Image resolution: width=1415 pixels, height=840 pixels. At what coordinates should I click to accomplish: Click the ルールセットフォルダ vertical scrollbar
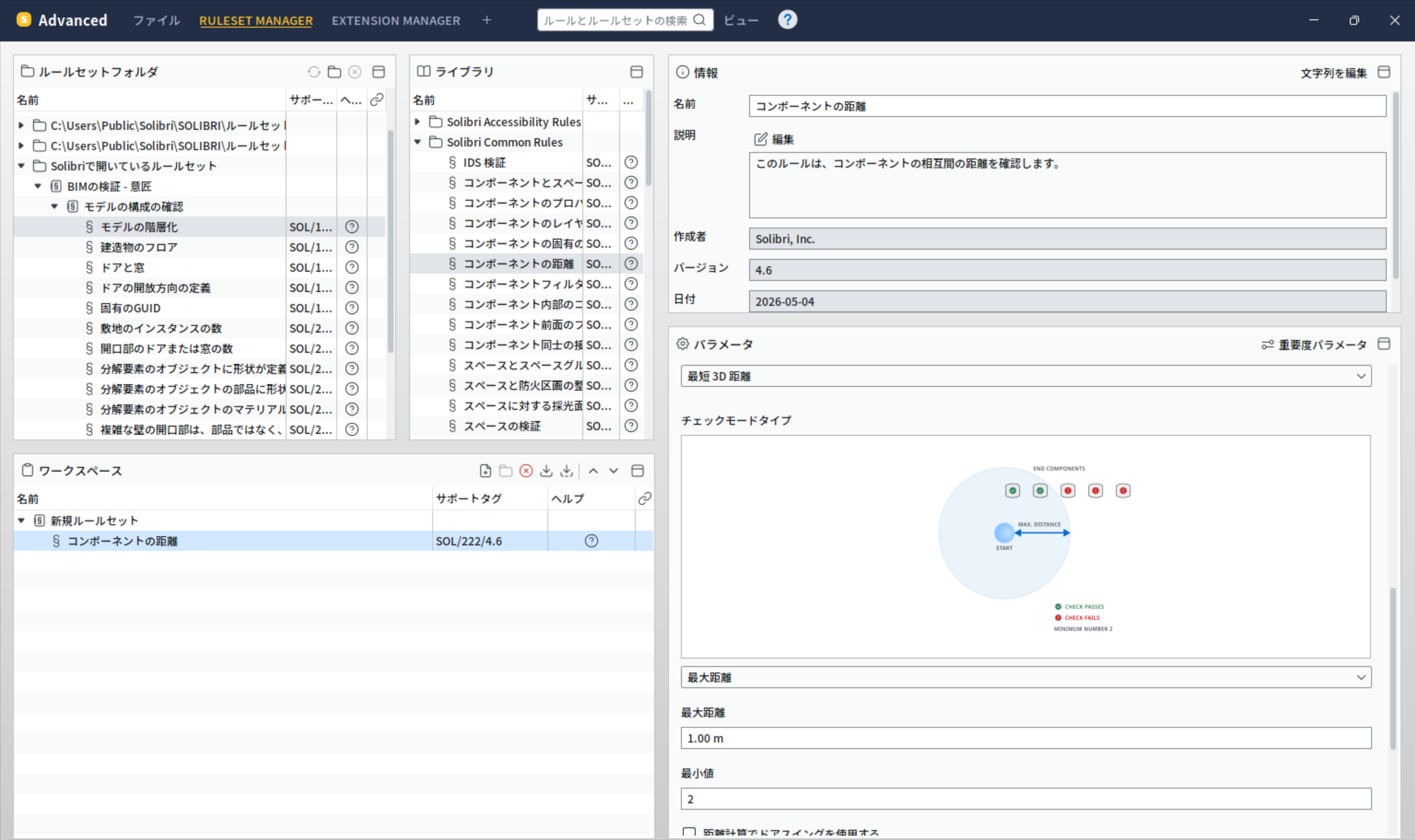391,241
